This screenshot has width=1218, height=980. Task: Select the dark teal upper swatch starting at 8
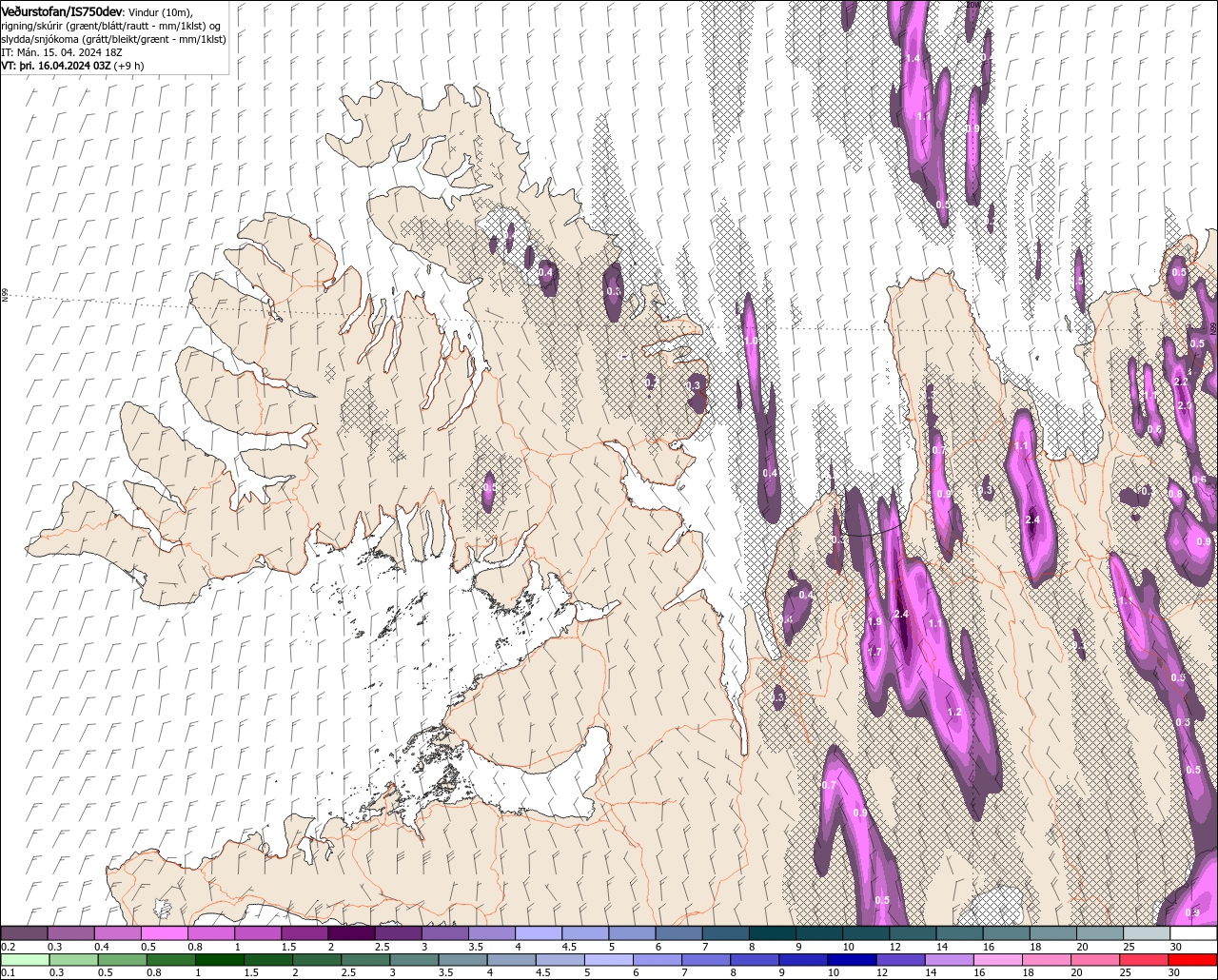(x=773, y=933)
